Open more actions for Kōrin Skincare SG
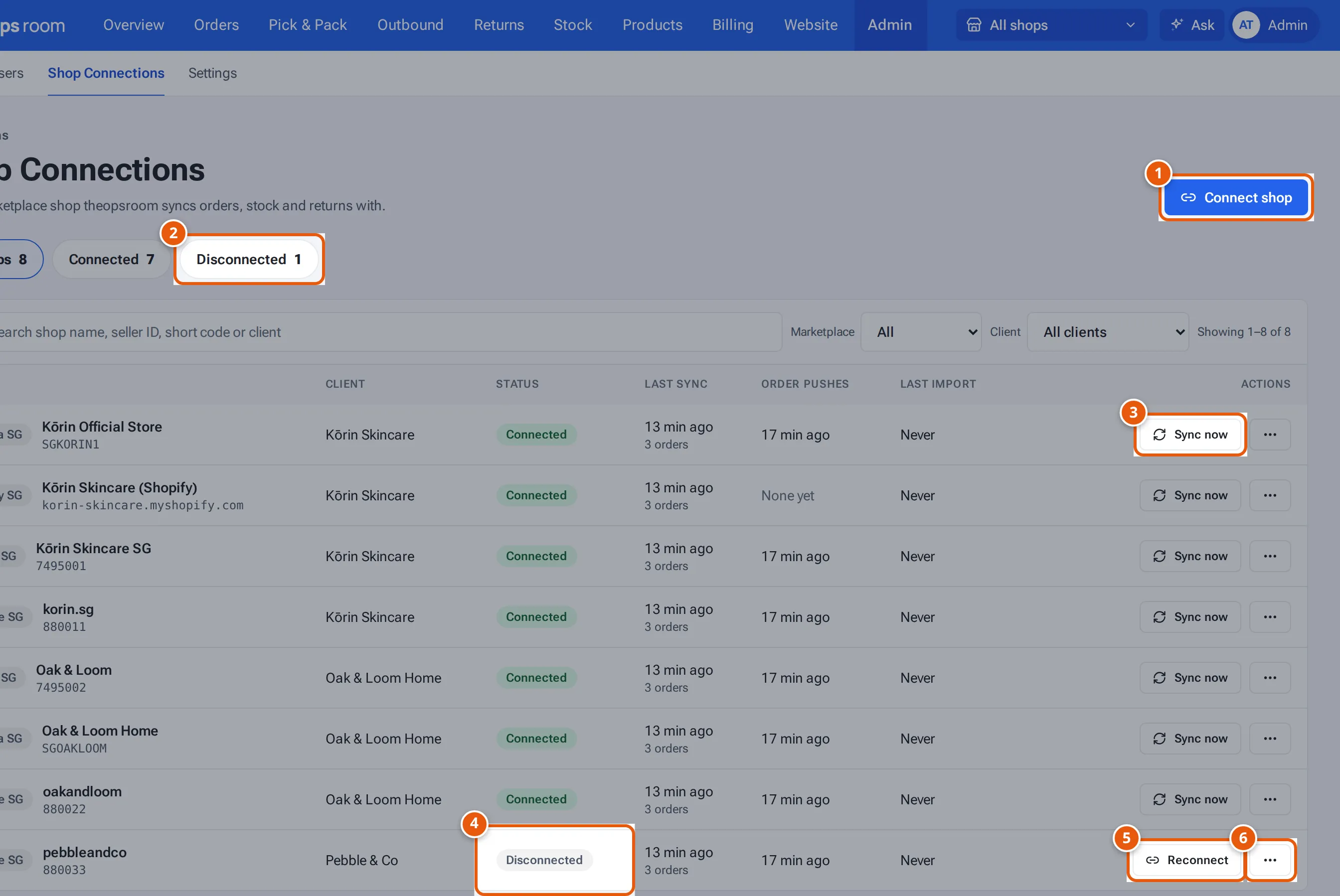 tap(1270, 557)
